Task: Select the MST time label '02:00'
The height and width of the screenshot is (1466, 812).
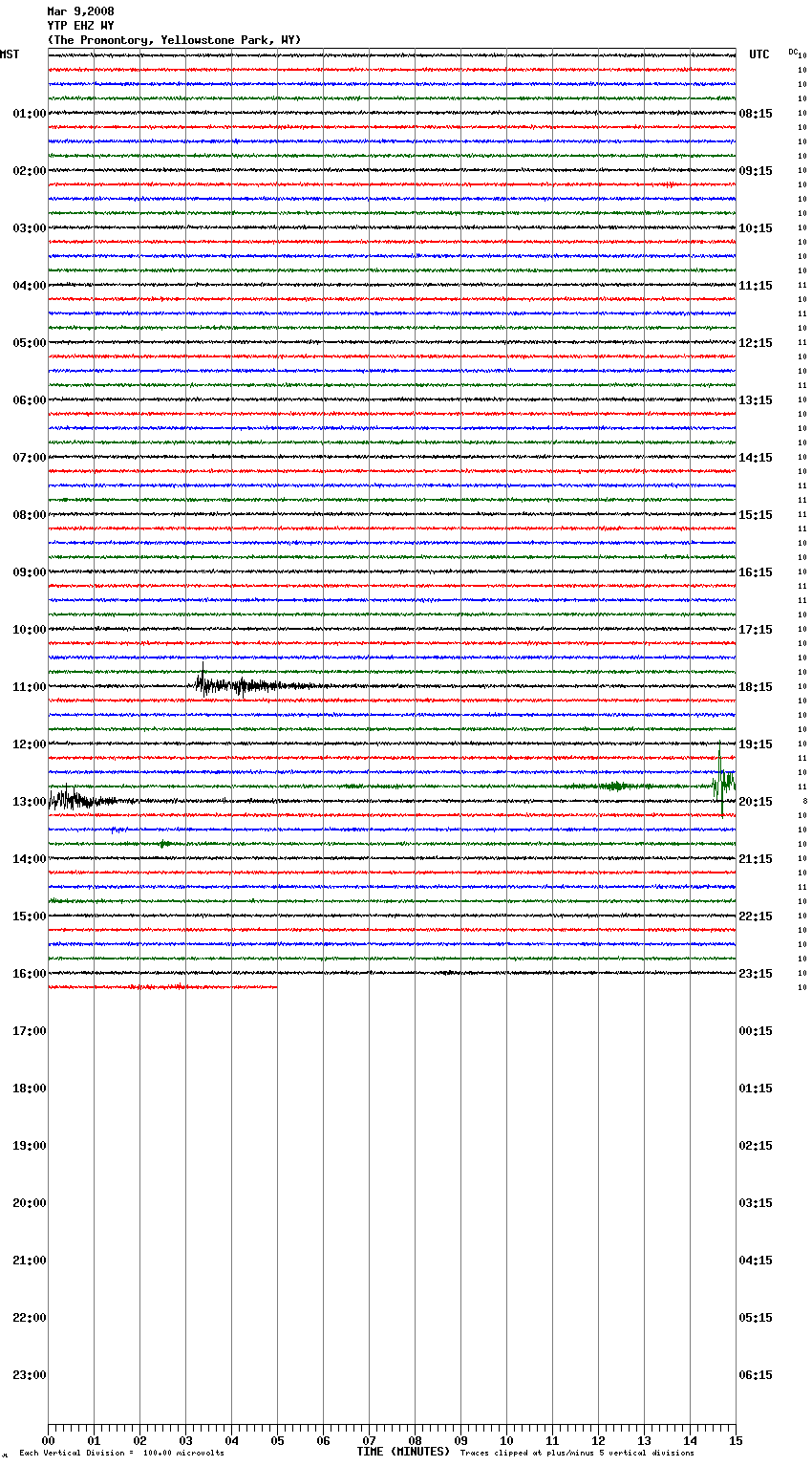Action: pyautogui.click(x=29, y=171)
